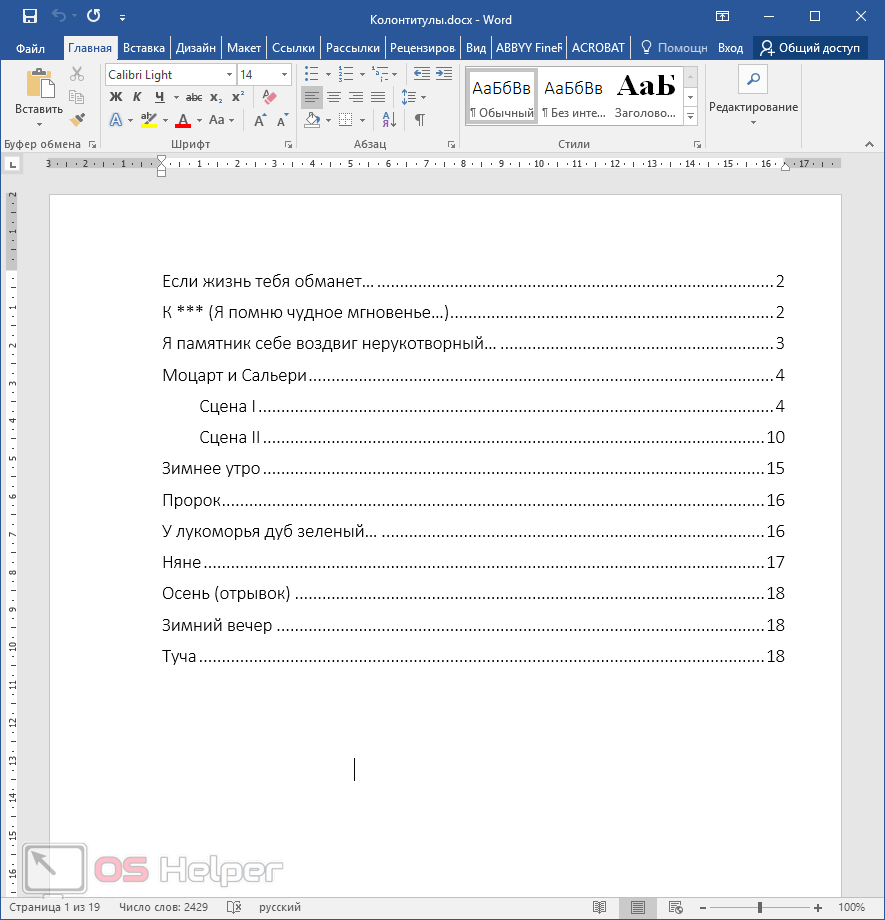885x920 pixels.
Task: Open the font size 14 dropdown
Action: [284, 75]
